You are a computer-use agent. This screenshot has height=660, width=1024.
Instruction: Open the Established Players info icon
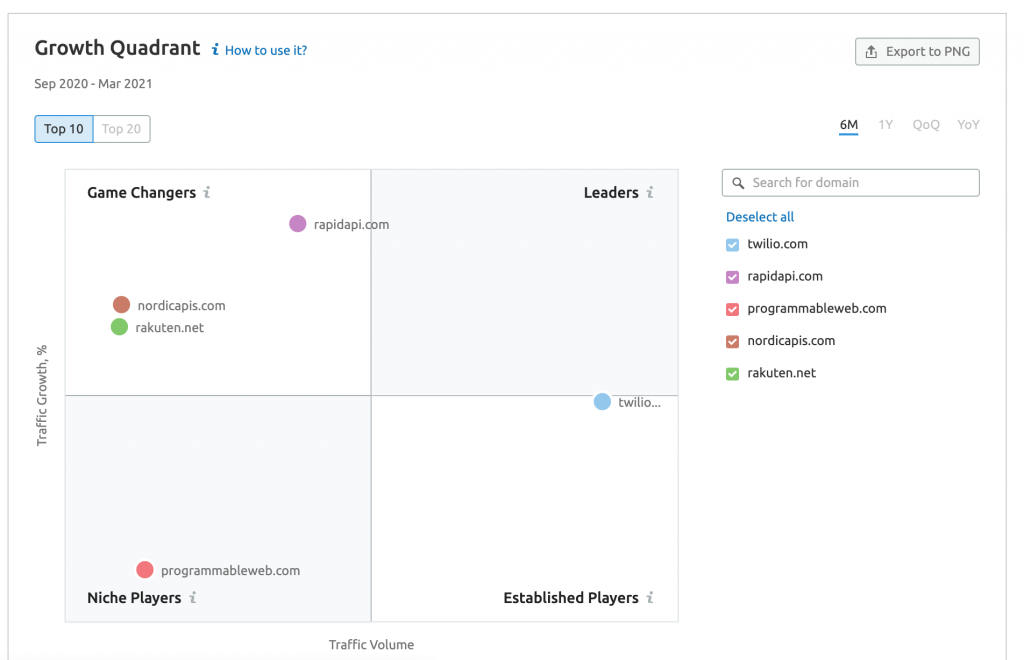click(650, 597)
